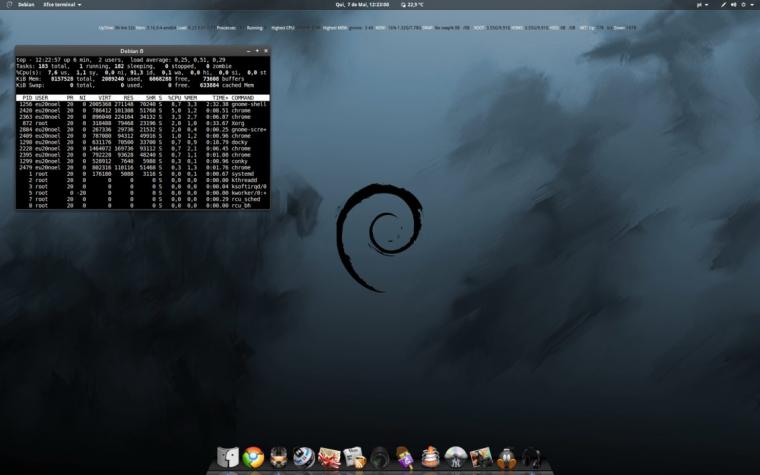Select the gnome-shell process row in top
The width and height of the screenshot is (760, 475).
point(142,104)
